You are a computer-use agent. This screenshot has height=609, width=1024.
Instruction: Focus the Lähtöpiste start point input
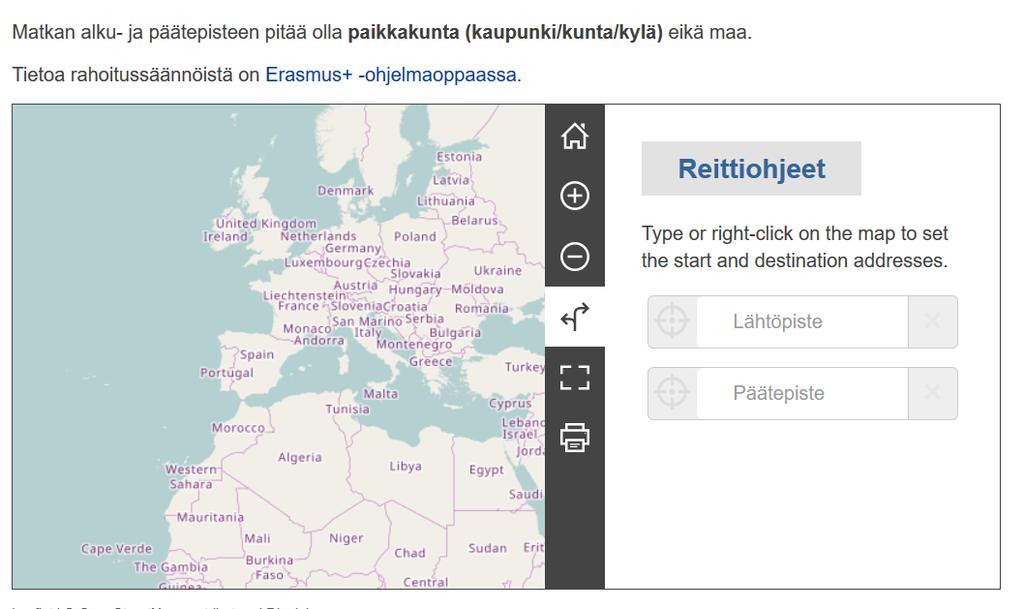click(x=802, y=321)
